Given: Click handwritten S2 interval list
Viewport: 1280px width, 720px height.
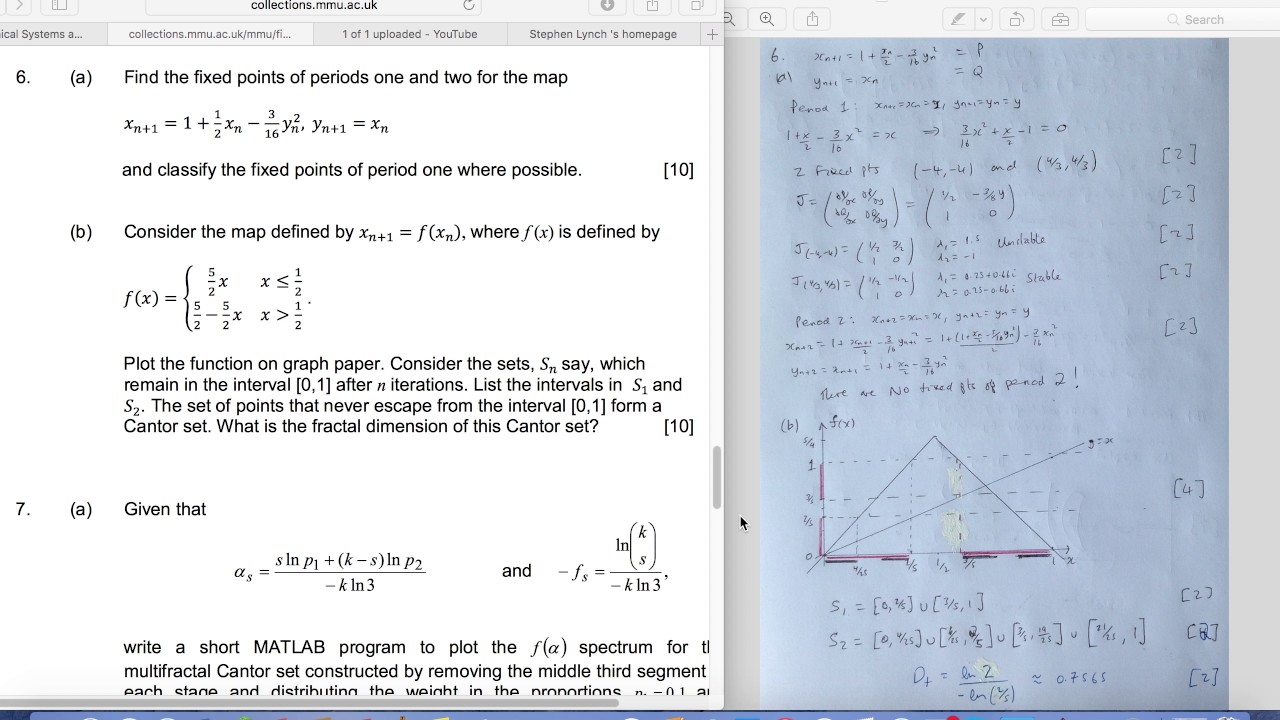Looking at the screenshot, I should point(987,636).
